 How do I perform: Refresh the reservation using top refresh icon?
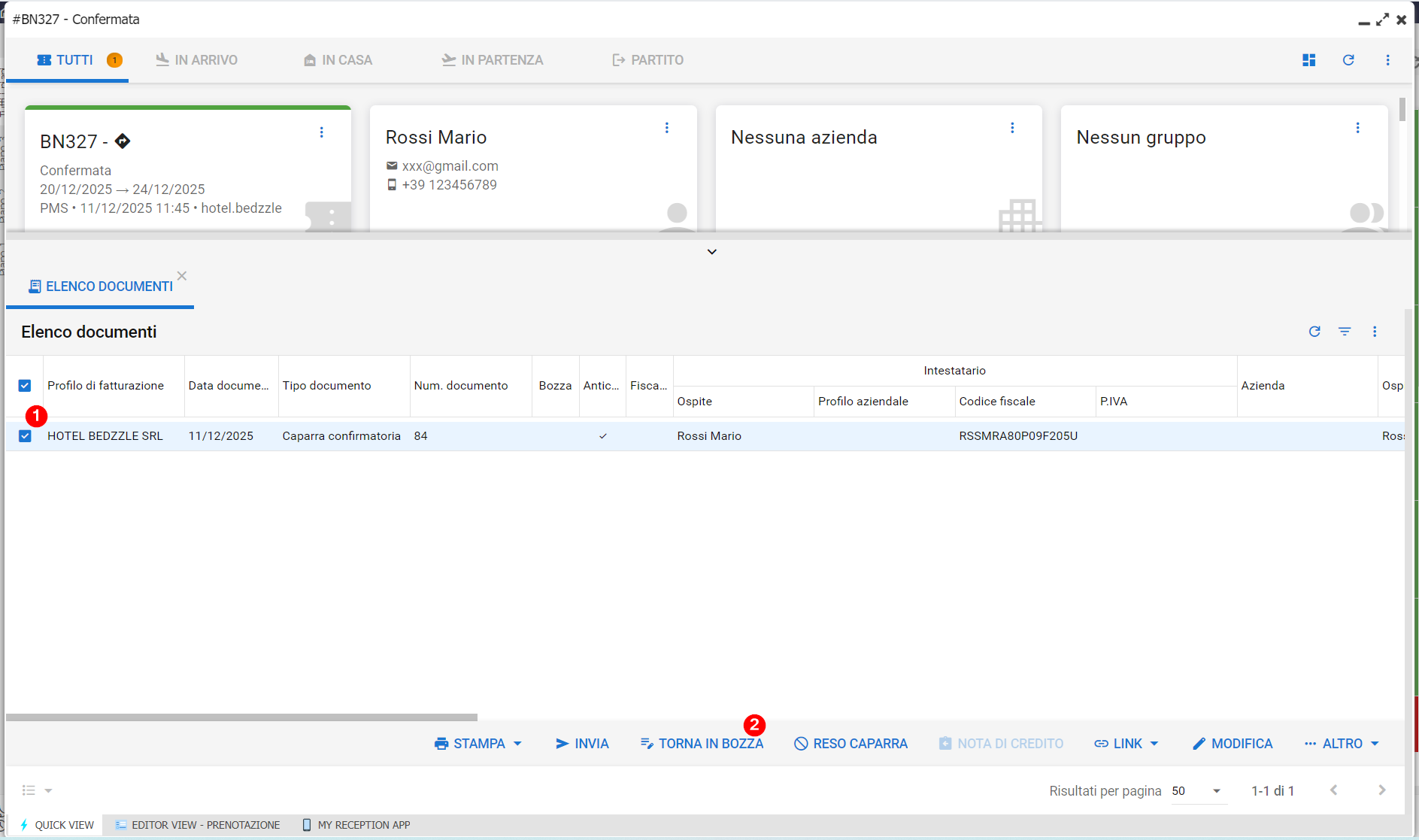tap(1348, 60)
